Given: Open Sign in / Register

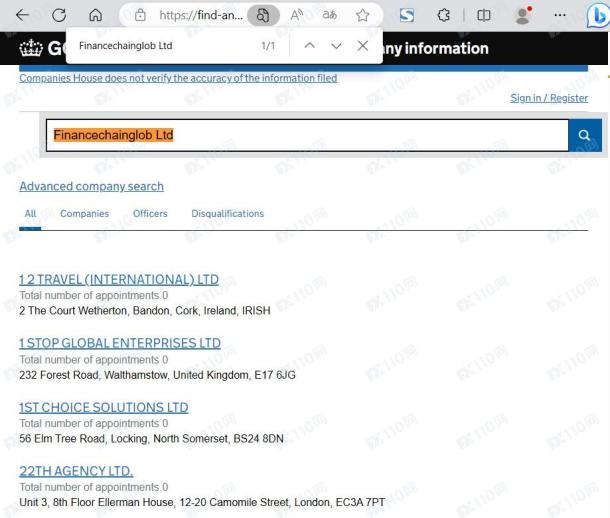Looking at the screenshot, I should pos(549,98).
